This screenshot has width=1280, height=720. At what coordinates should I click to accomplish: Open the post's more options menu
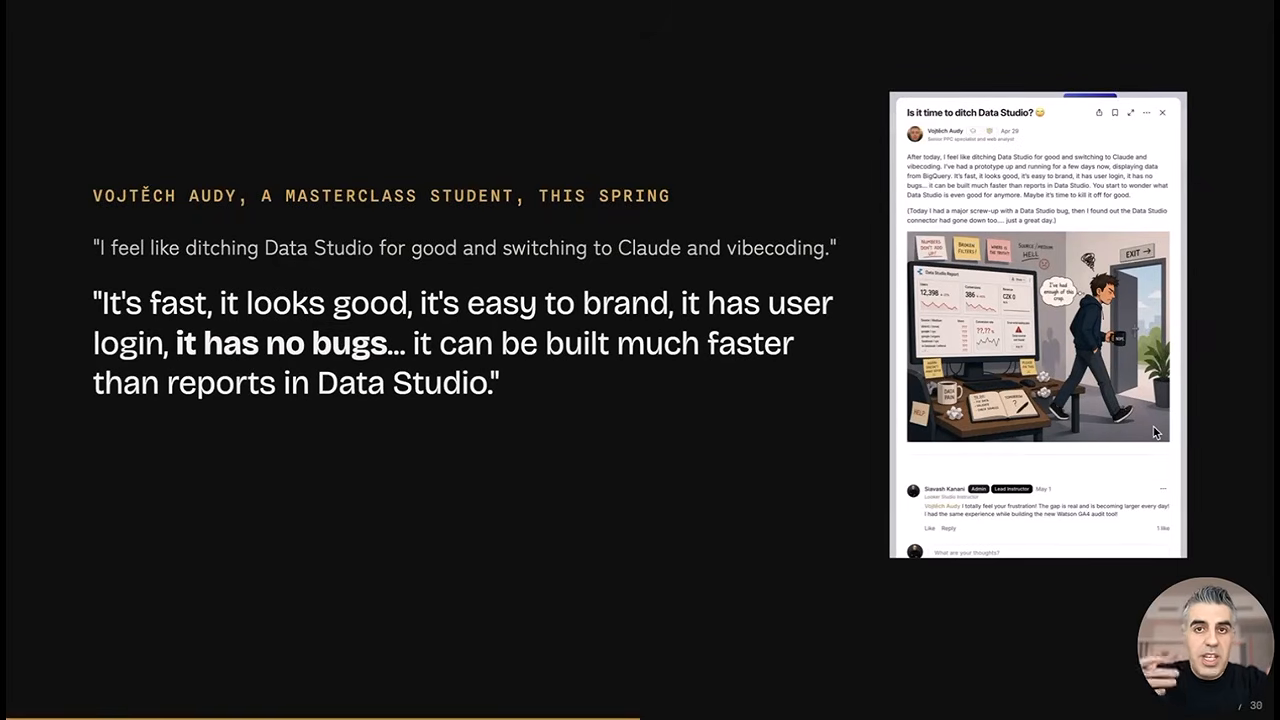(1147, 113)
